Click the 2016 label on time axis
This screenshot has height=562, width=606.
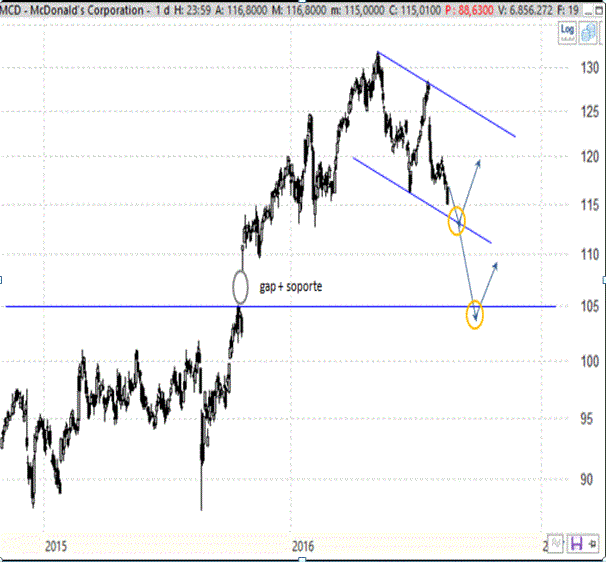point(303,546)
